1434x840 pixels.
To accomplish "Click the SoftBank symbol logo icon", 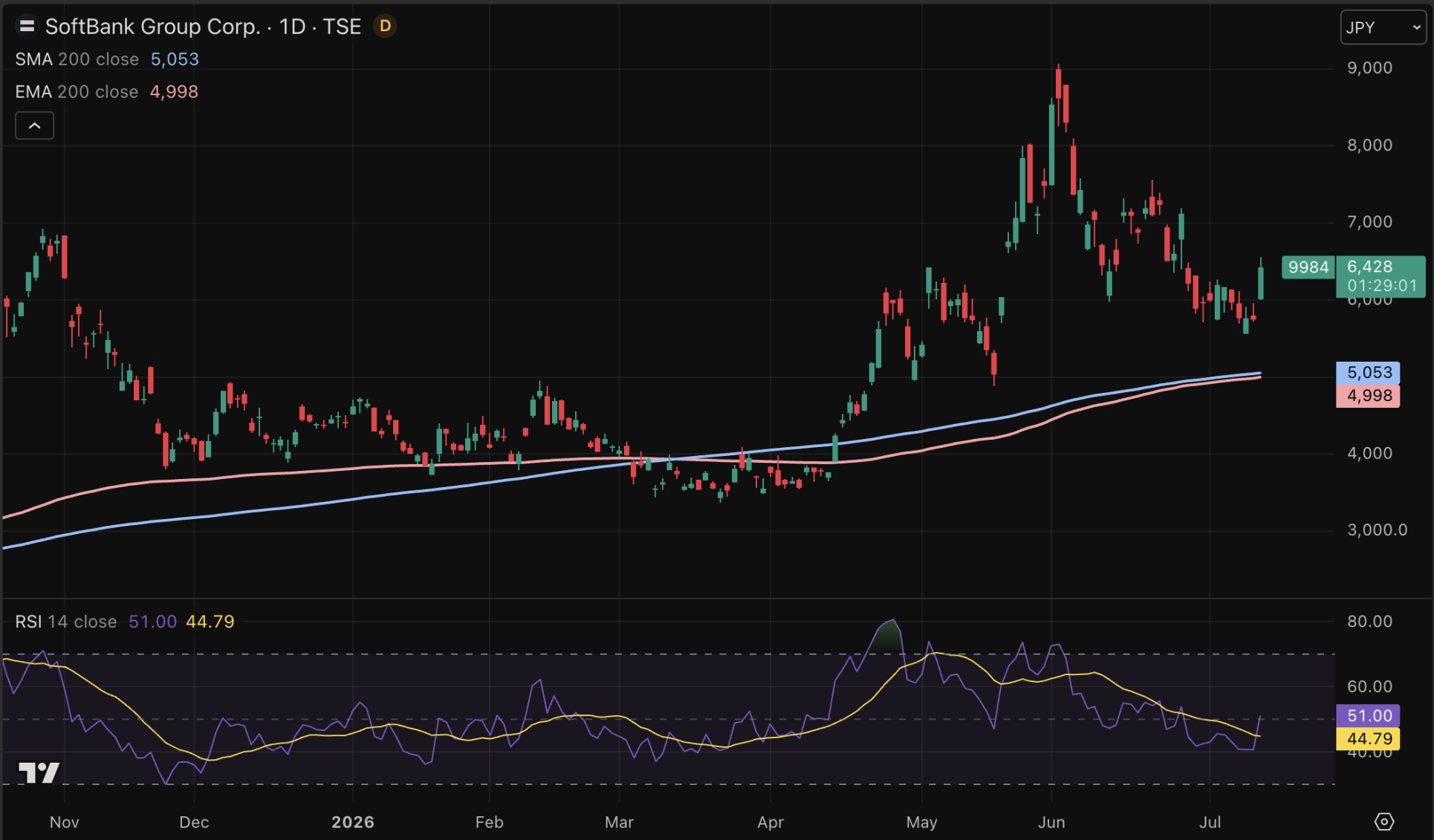I will 27,27.
